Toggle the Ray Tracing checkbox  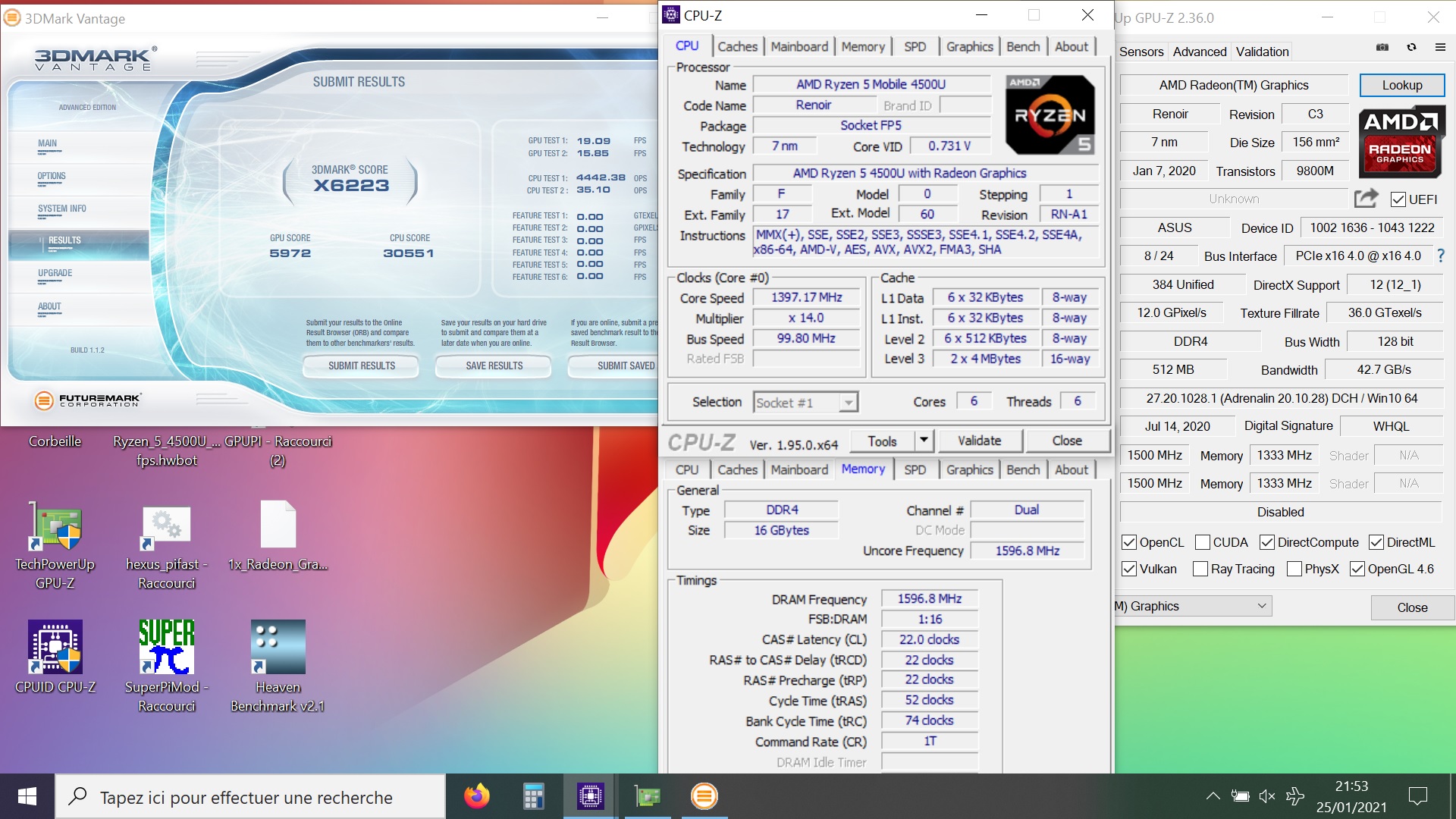tap(1200, 569)
